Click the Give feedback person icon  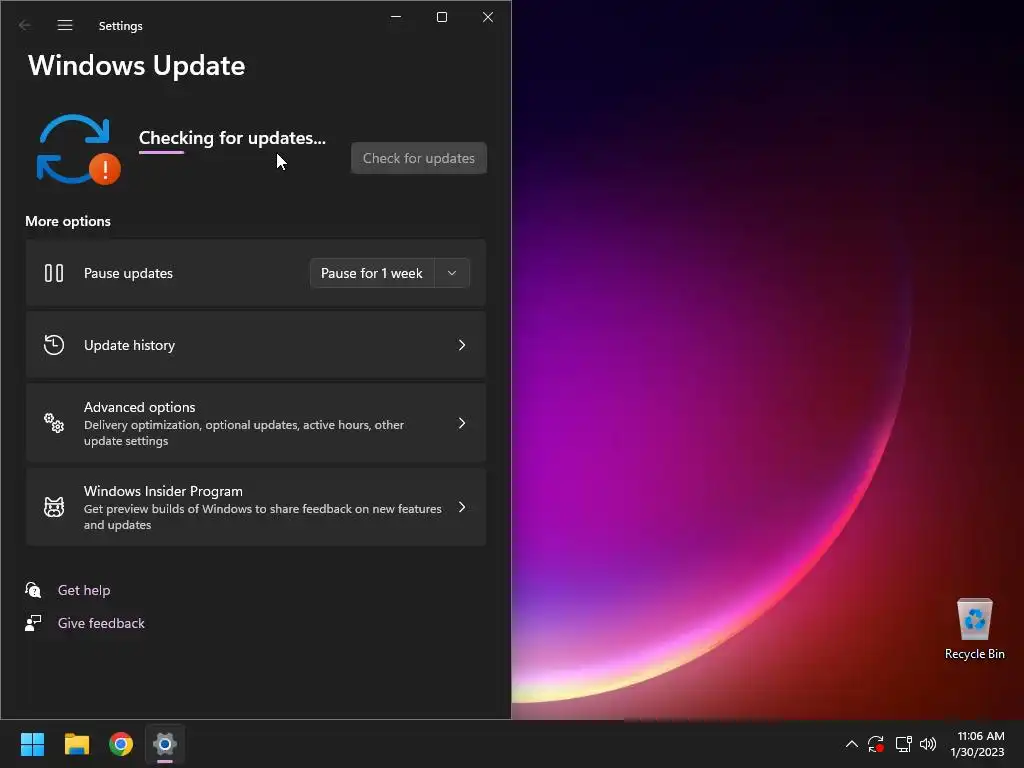tap(33, 623)
